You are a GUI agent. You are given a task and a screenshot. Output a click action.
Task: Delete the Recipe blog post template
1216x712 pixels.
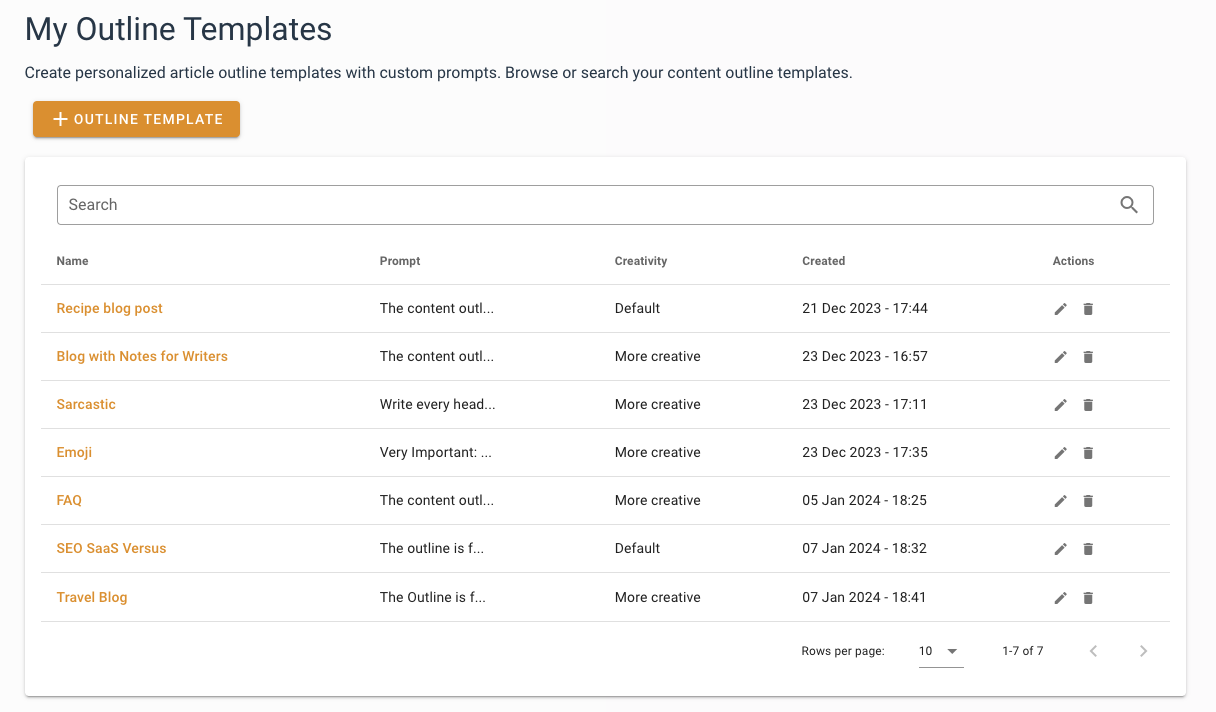tap(1088, 308)
